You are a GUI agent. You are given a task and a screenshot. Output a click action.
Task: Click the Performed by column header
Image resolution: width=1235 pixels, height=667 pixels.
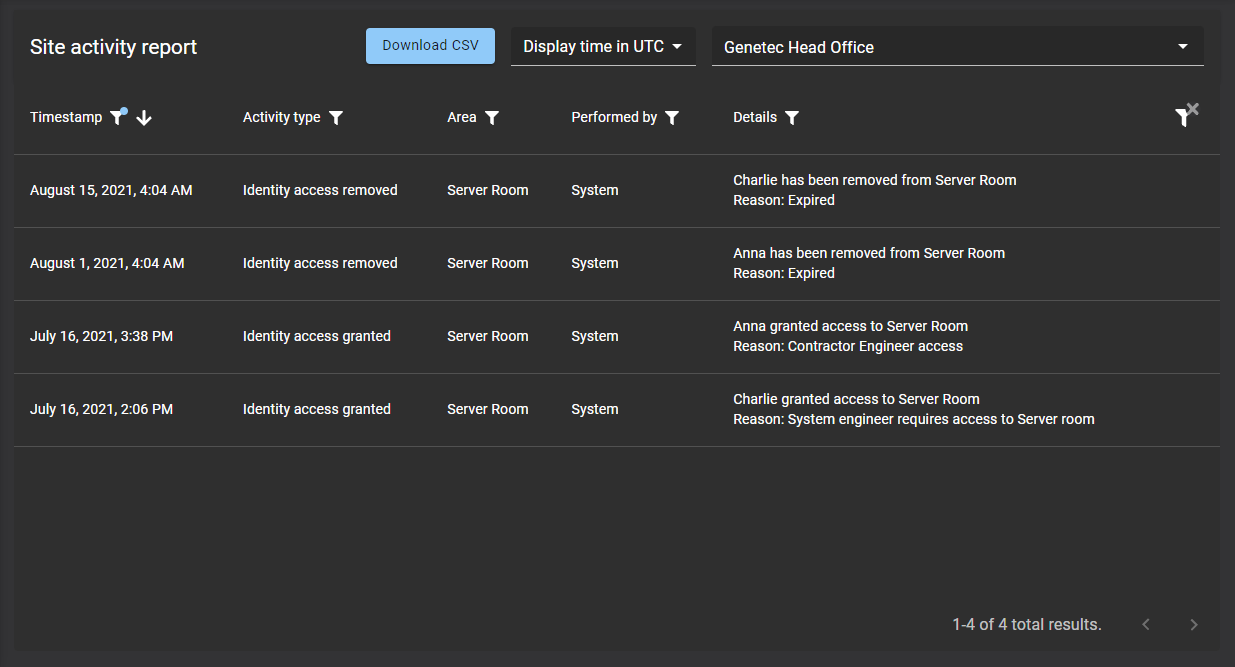(613, 118)
